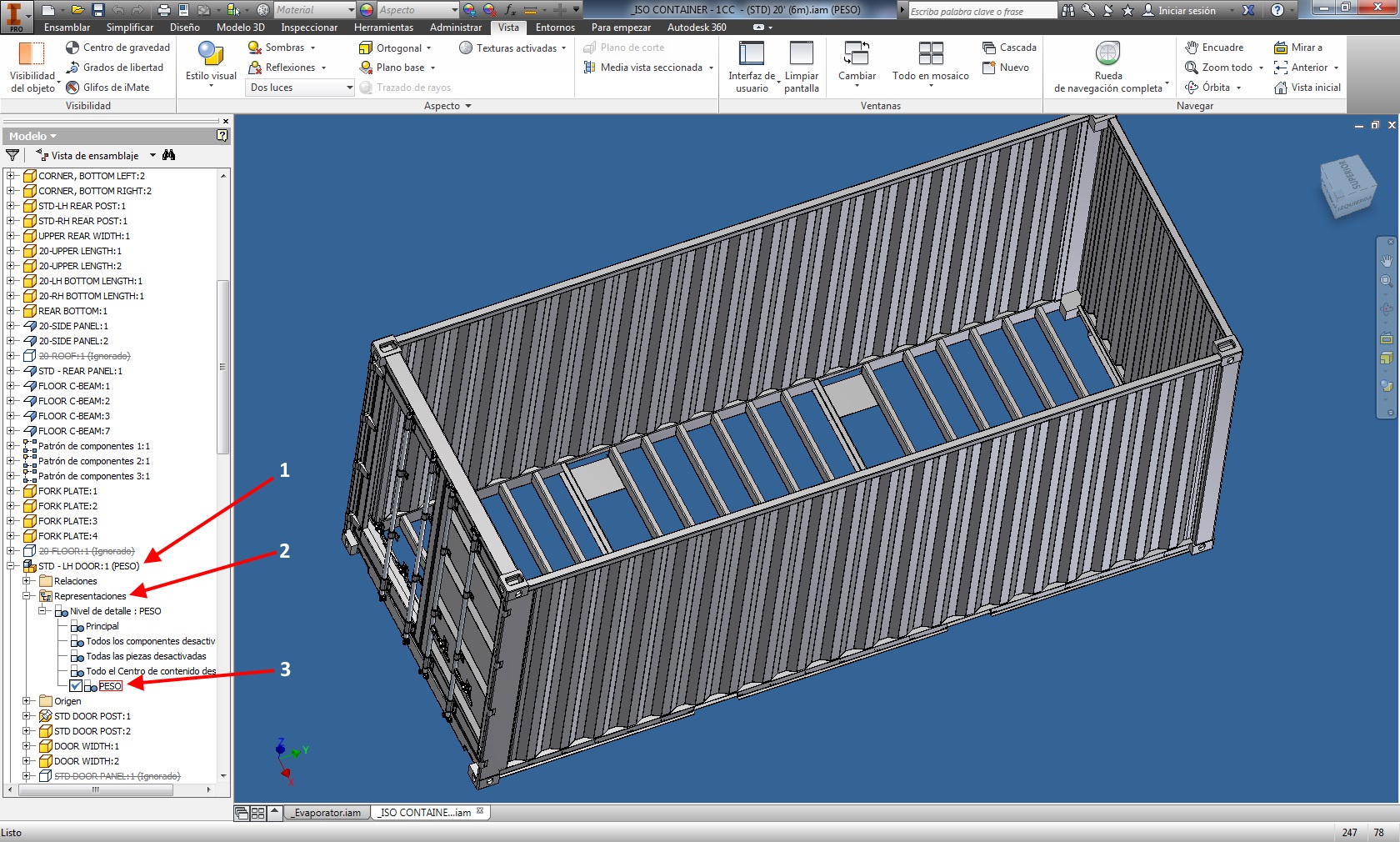Click the browser help question mark

(222, 135)
